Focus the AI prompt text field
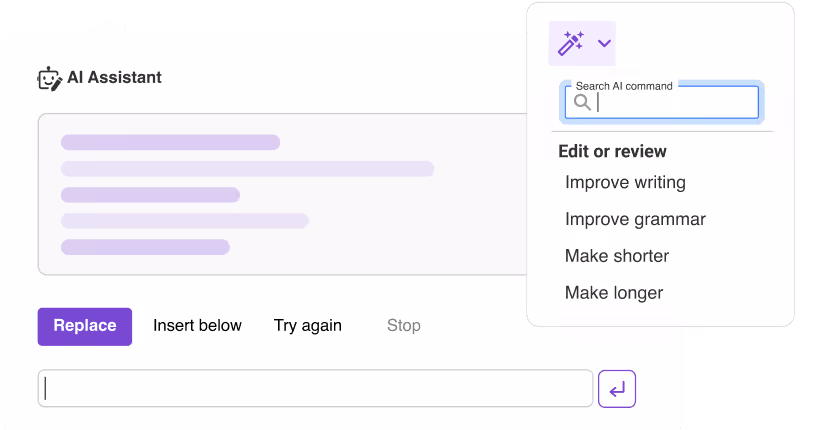Screen dimensions: 815x430 315,389
